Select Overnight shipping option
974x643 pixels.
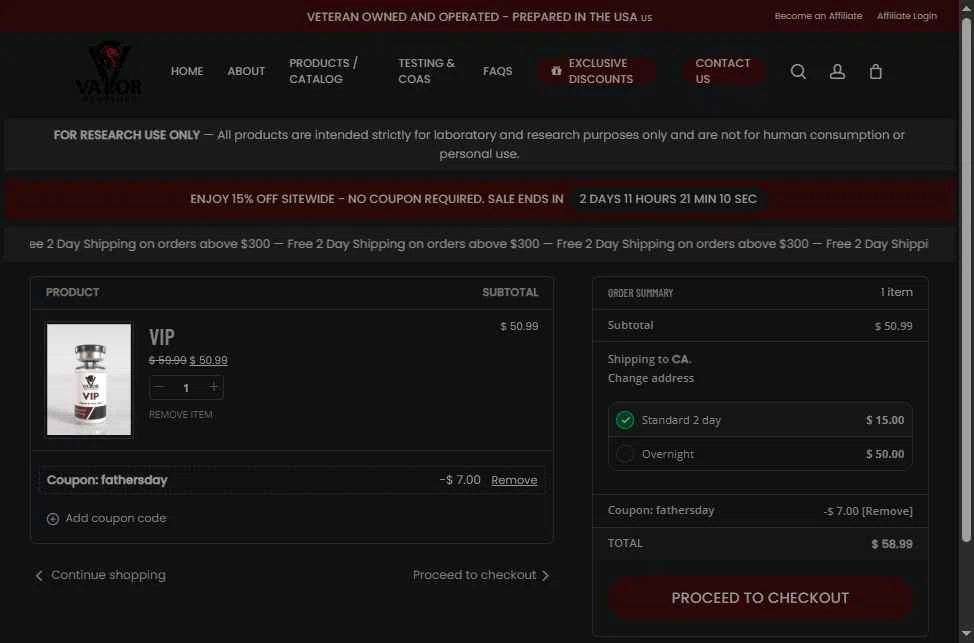click(625, 454)
